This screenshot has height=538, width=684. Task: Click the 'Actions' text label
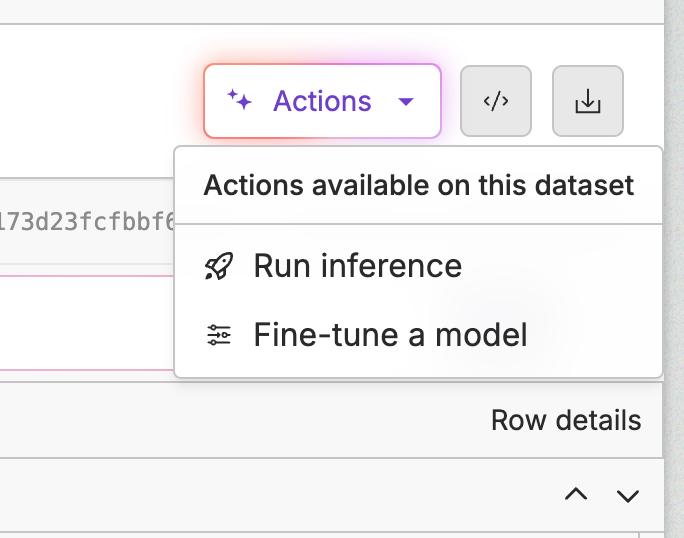322,101
